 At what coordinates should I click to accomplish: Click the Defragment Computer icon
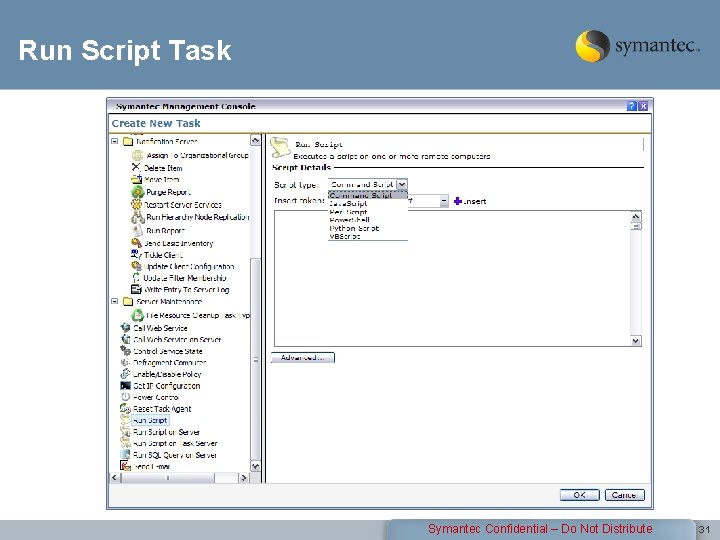coord(125,362)
